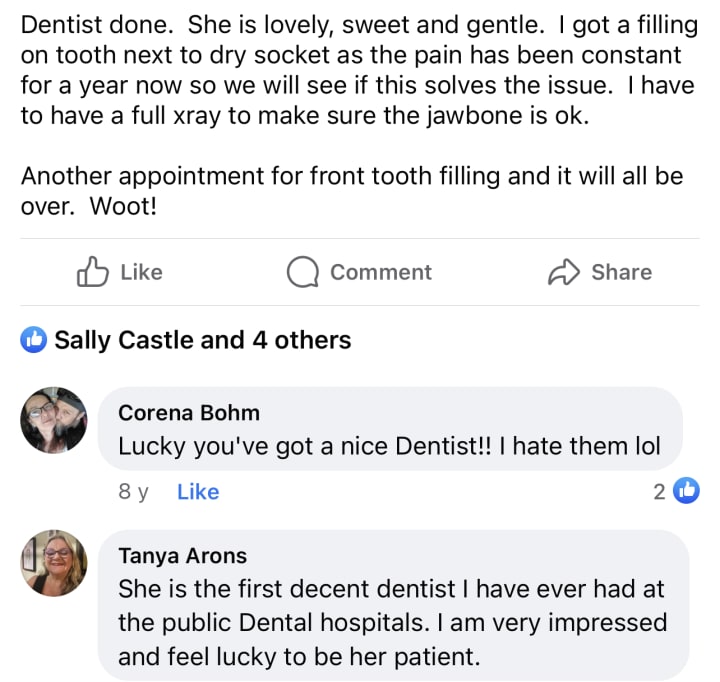Tap the thumbs-up icon on the post
The width and height of the screenshot is (720, 682).
[93, 272]
